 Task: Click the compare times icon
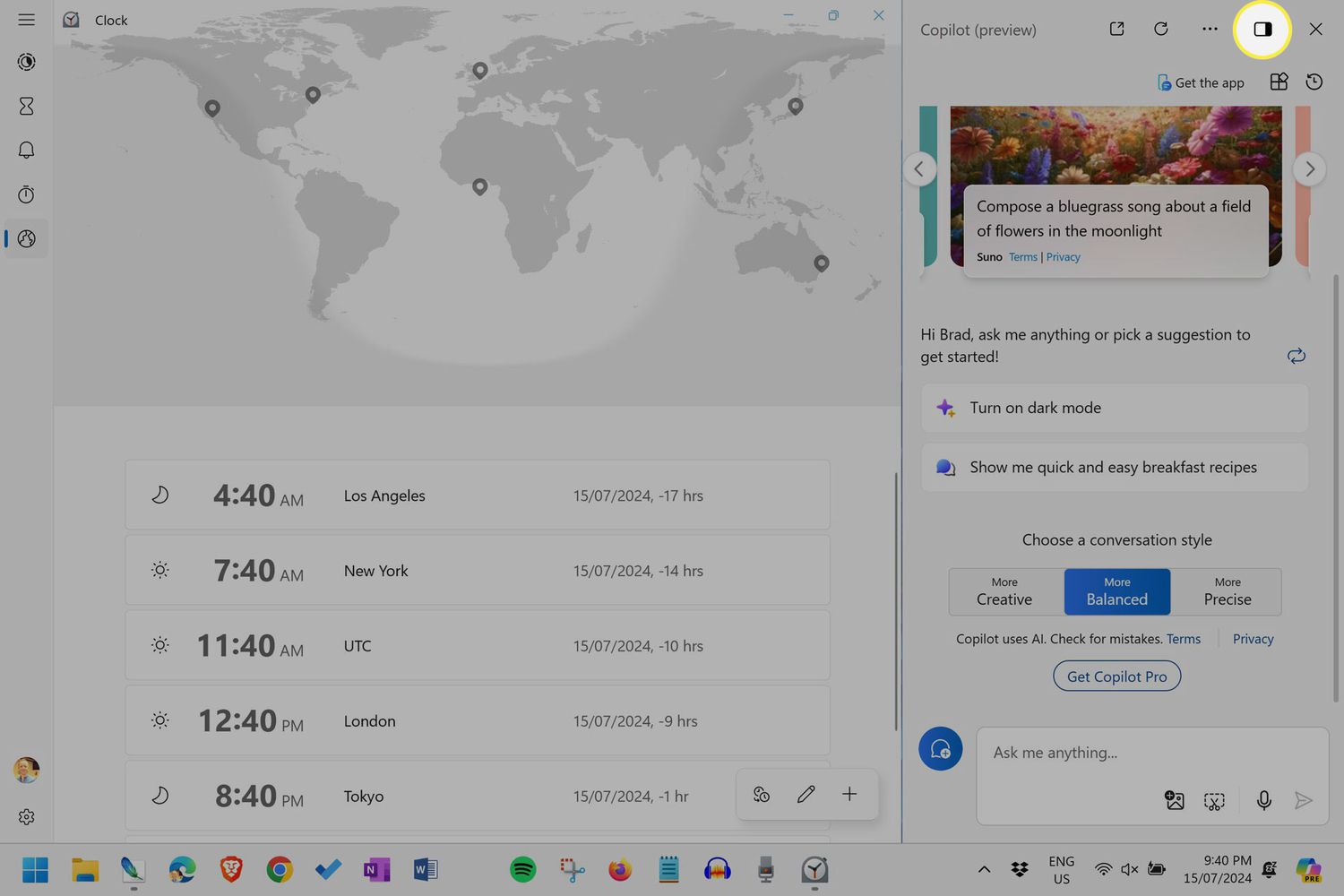[762, 794]
